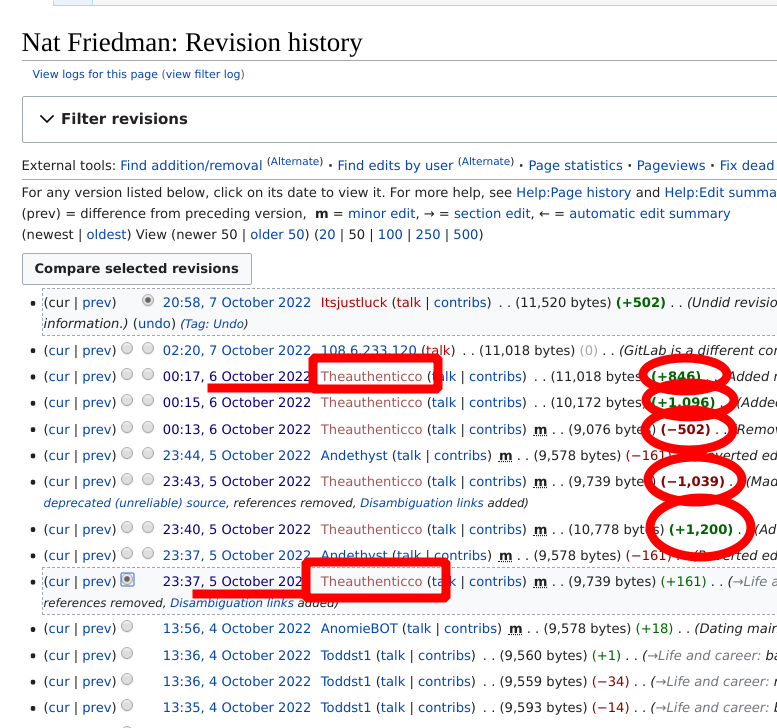Follow the minor edit legend link
This screenshot has width=777, height=728.
coord(382,214)
